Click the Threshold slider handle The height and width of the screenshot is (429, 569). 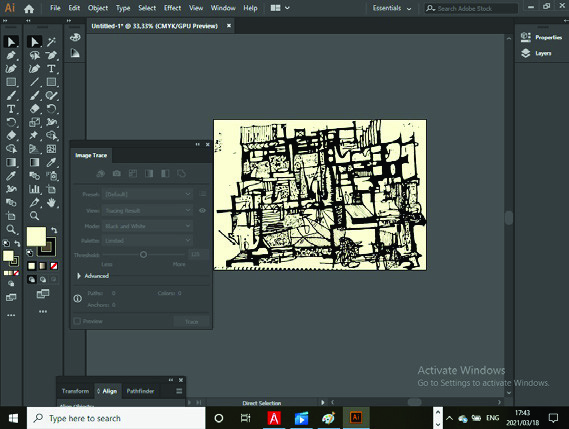pos(143,254)
